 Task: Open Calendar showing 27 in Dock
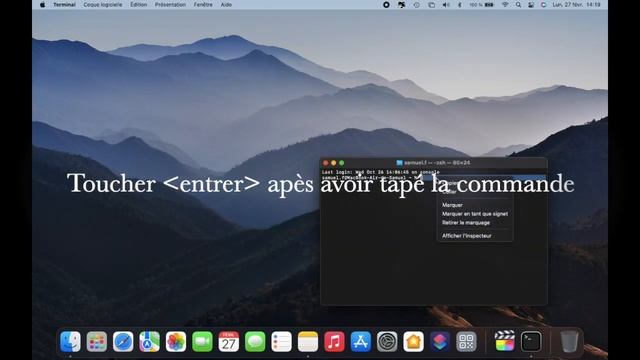[229, 341]
